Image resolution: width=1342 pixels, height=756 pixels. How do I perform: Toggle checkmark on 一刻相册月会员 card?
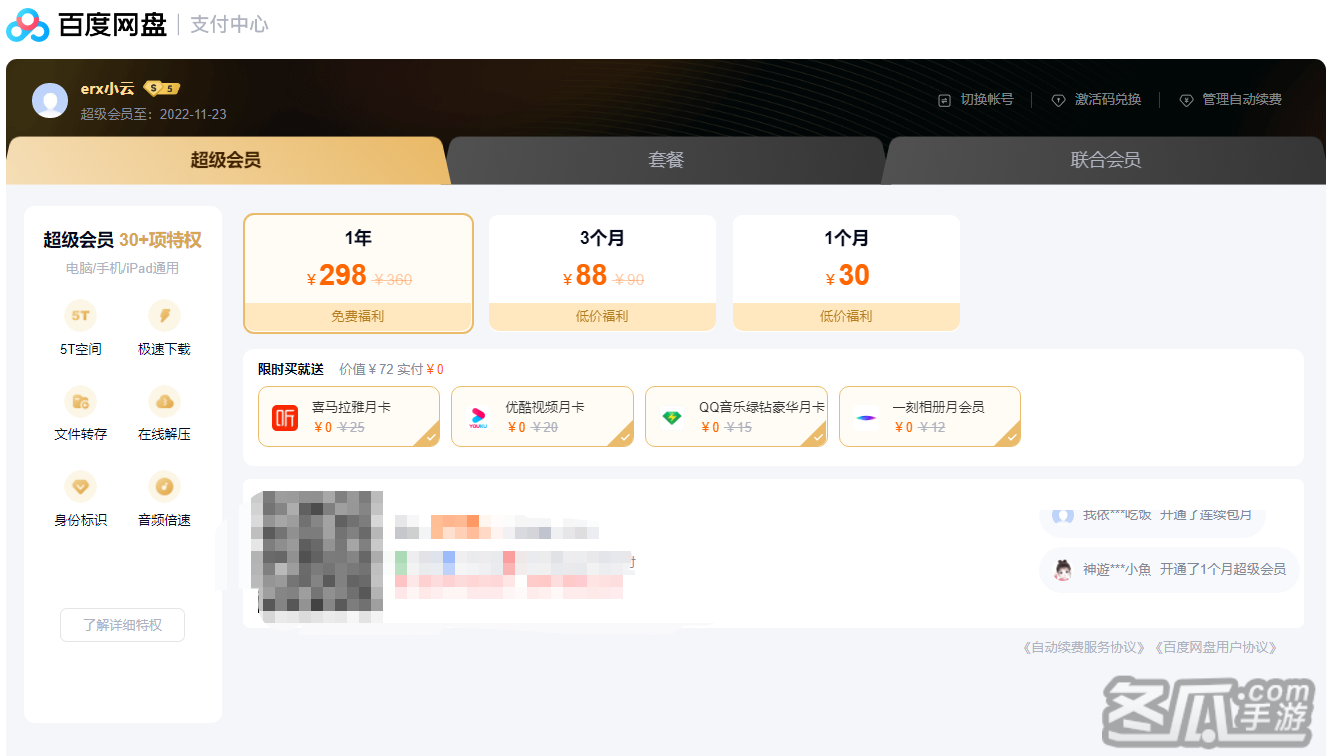point(1010,436)
